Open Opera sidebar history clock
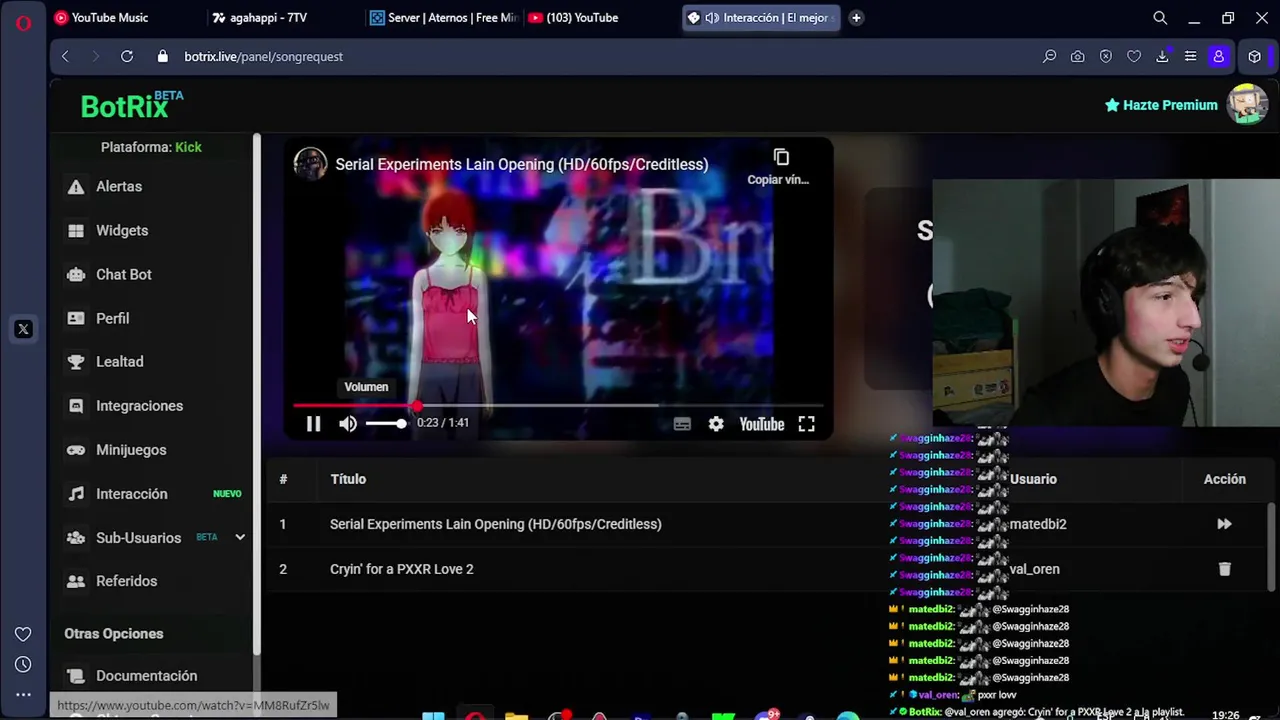Image resolution: width=1280 pixels, height=720 pixels. point(23,664)
